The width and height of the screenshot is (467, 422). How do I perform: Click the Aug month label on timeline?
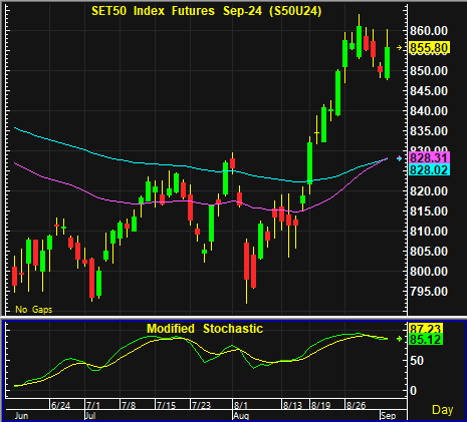tap(240, 416)
